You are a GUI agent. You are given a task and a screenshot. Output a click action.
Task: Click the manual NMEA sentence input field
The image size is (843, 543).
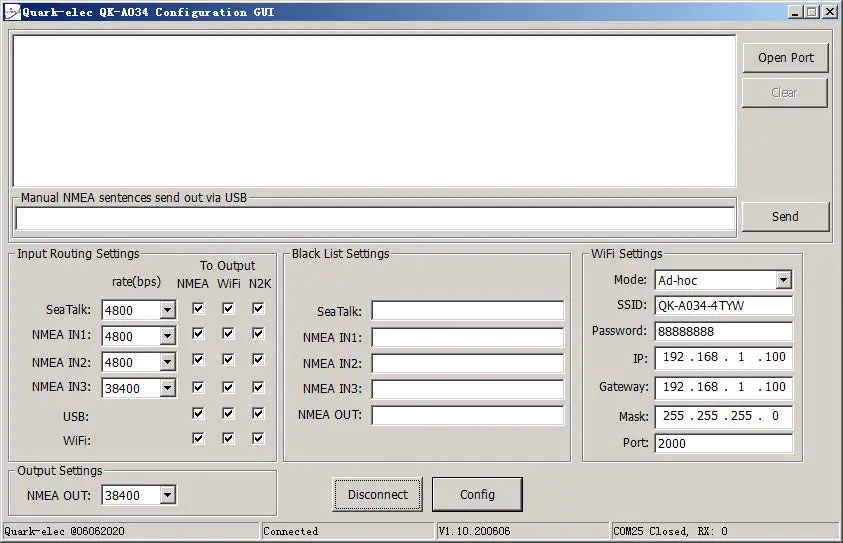click(375, 218)
